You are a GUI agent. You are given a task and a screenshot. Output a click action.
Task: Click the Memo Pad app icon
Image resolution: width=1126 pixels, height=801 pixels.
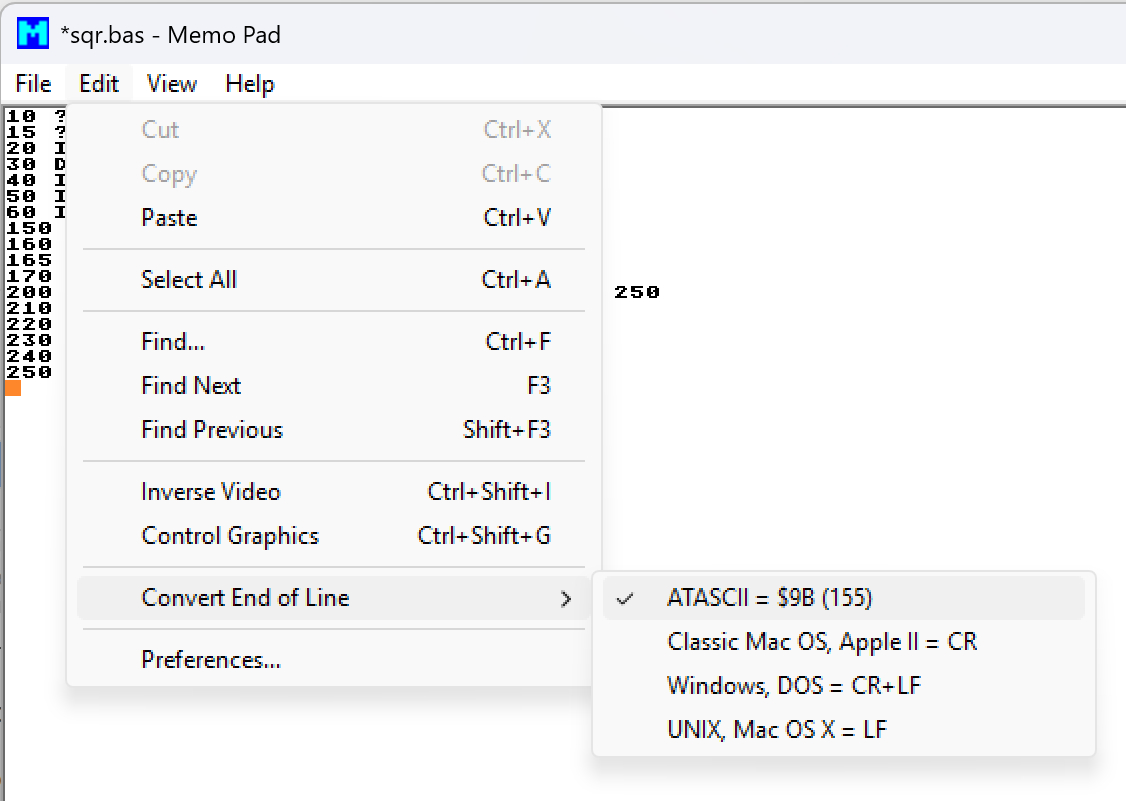(33, 34)
